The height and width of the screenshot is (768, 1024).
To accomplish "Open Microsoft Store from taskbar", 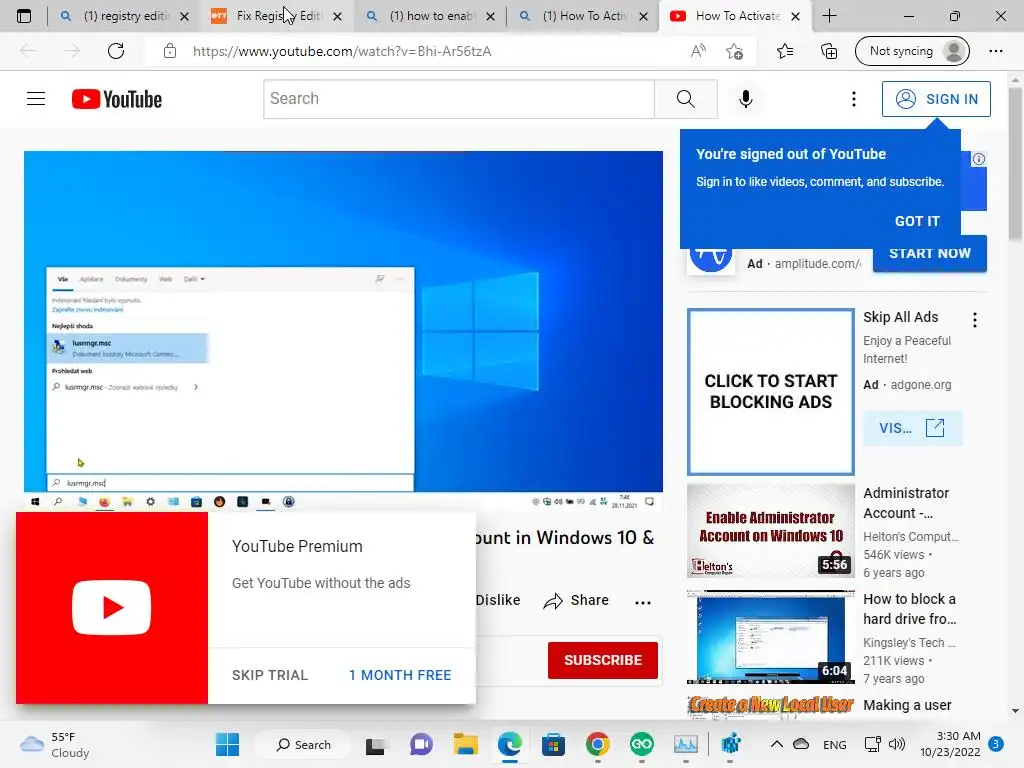I will [553, 744].
